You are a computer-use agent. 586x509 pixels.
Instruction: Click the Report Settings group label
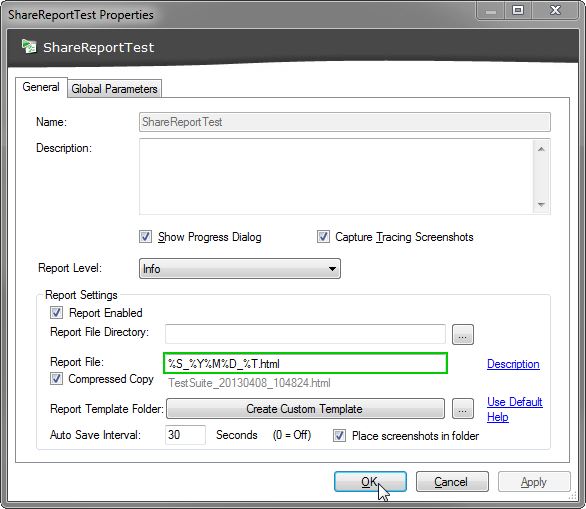(81, 295)
